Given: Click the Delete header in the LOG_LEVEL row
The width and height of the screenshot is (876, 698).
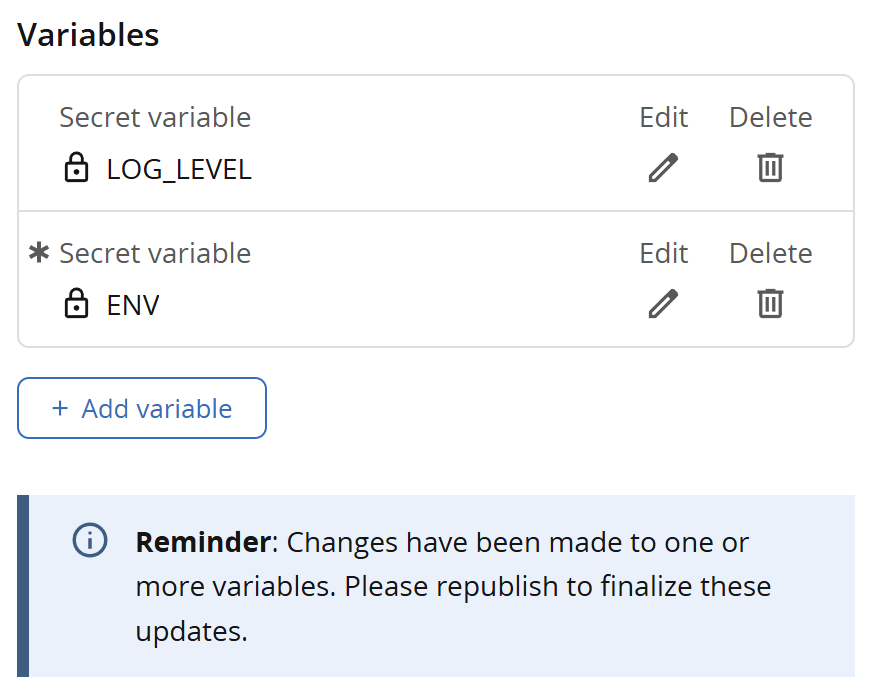Looking at the screenshot, I should click(x=770, y=117).
